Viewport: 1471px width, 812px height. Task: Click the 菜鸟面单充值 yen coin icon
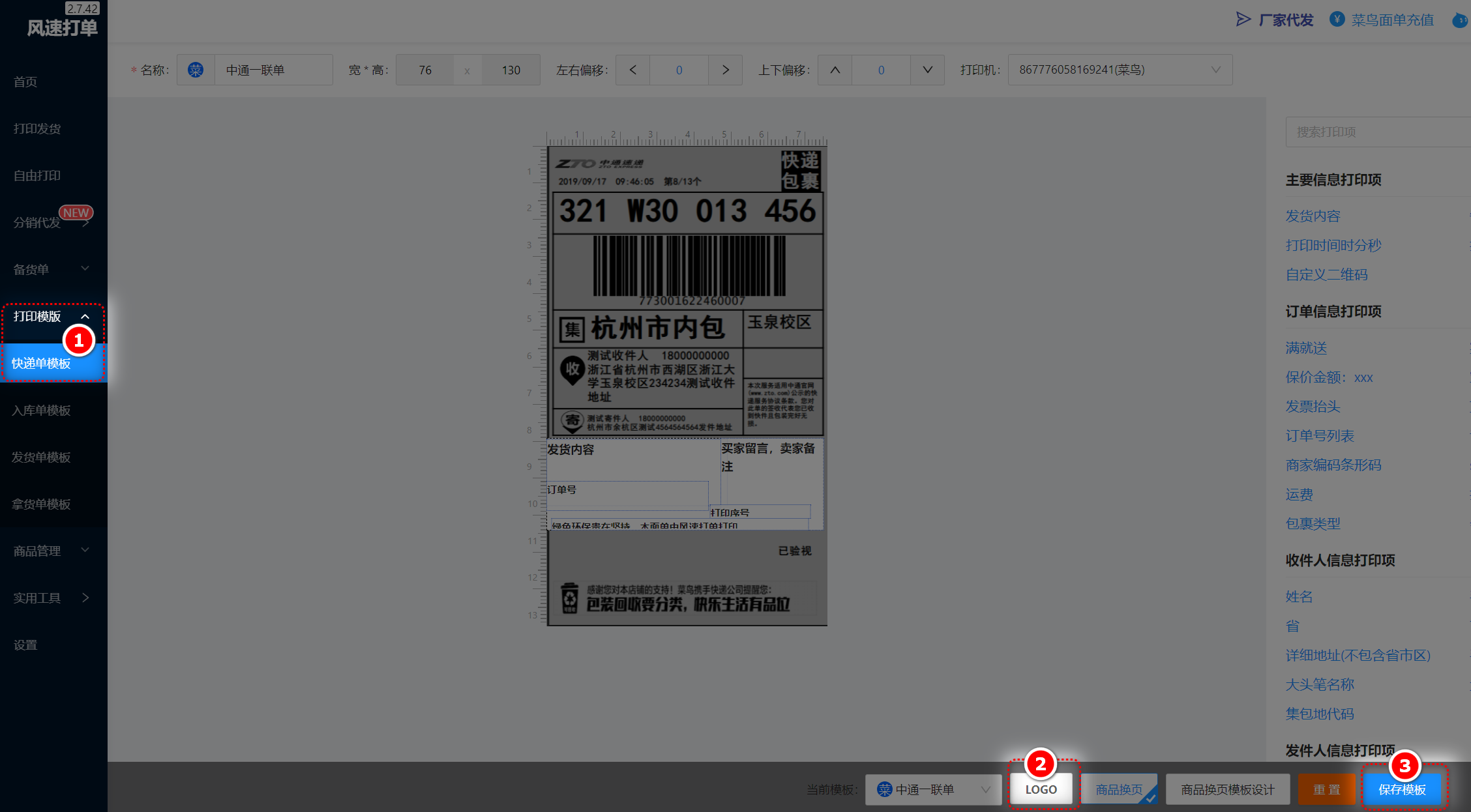tap(1337, 20)
